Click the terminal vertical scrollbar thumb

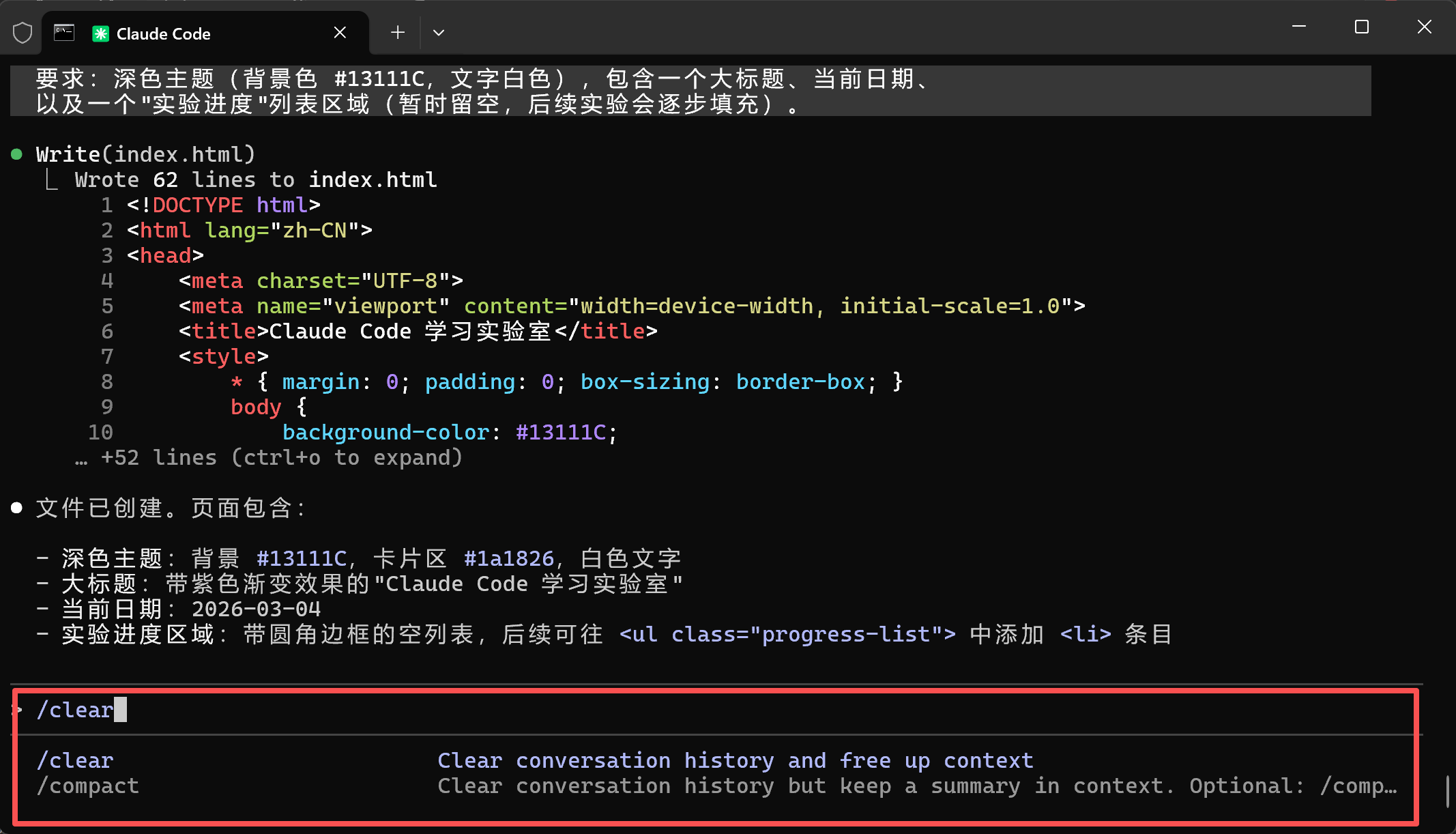(x=1447, y=792)
